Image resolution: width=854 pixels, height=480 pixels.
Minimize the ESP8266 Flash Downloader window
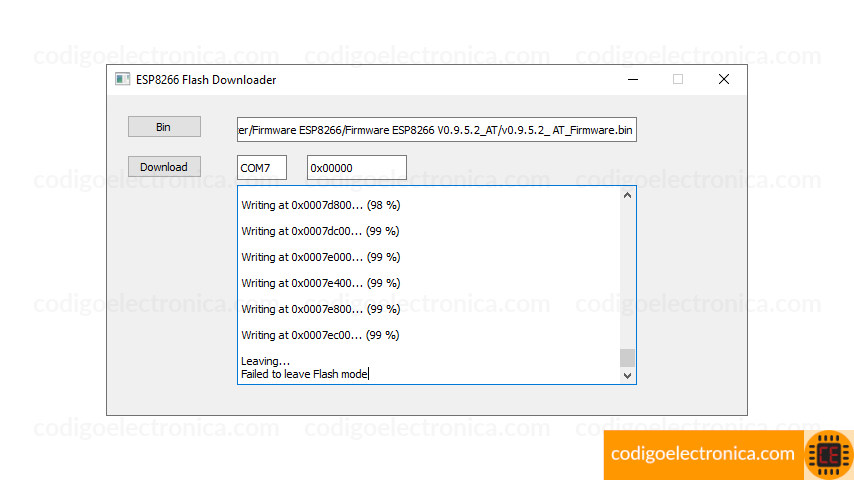point(633,80)
